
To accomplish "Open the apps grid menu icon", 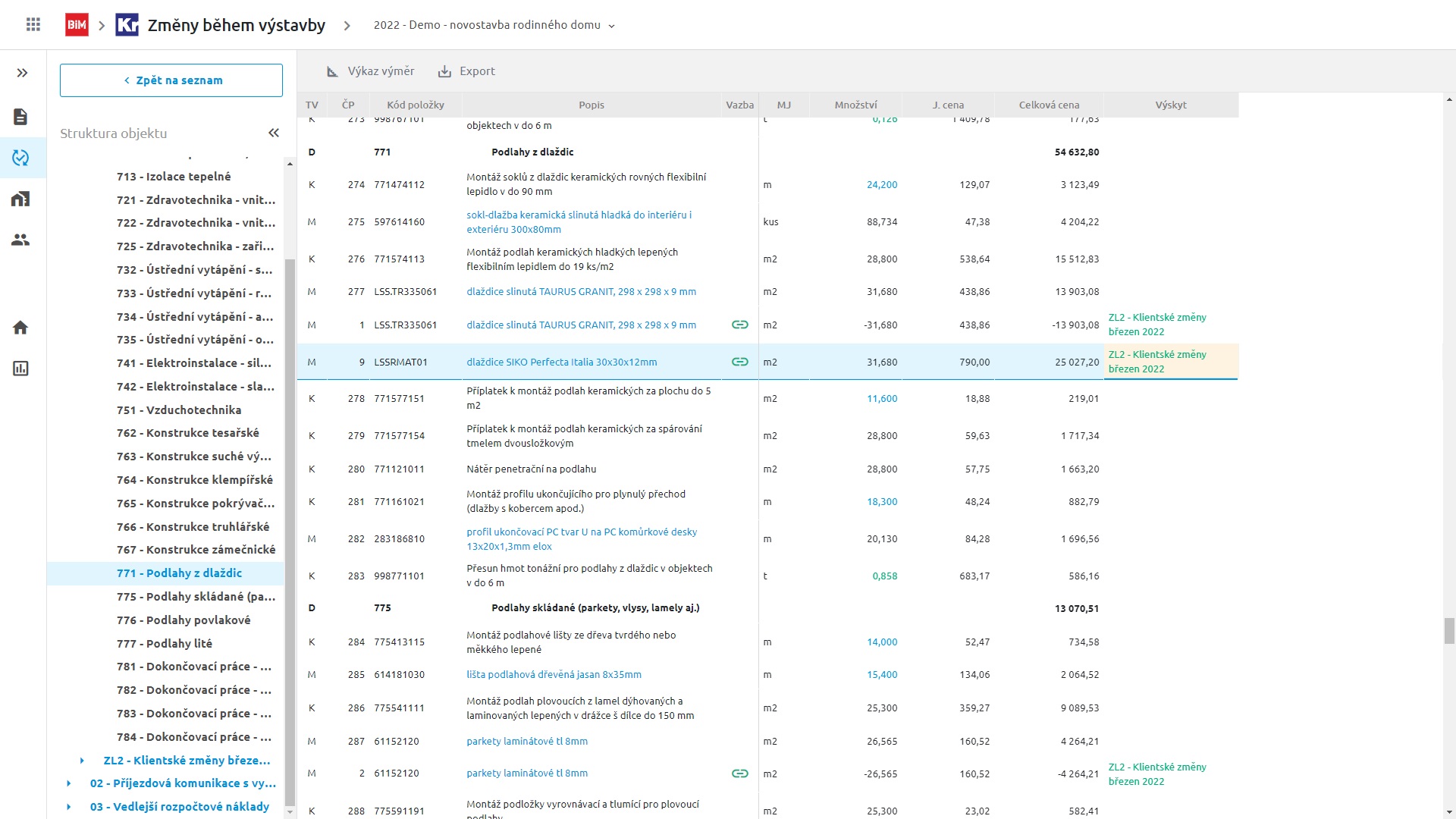I will (33, 25).
